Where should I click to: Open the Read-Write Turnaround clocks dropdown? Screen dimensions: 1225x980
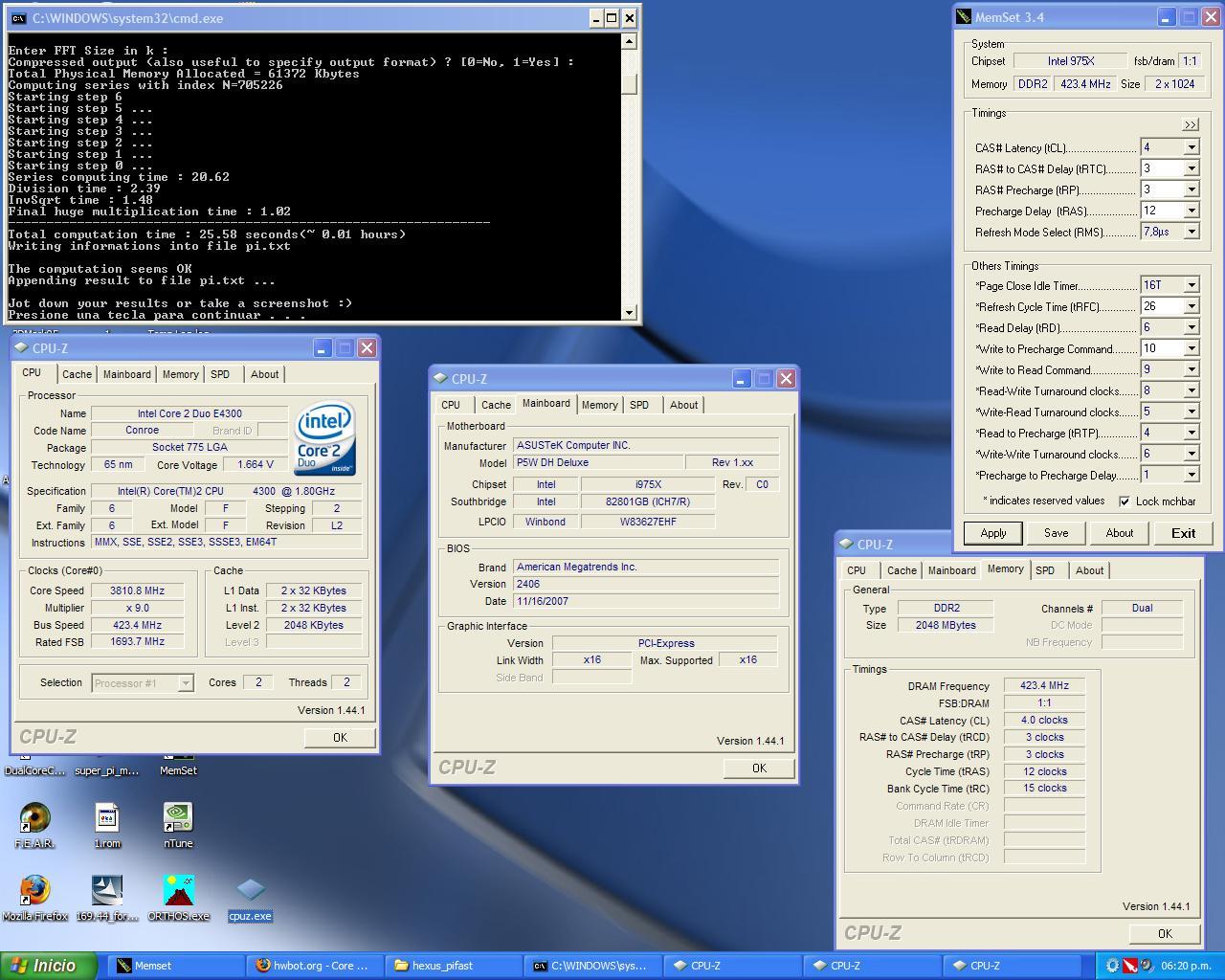pos(1192,390)
